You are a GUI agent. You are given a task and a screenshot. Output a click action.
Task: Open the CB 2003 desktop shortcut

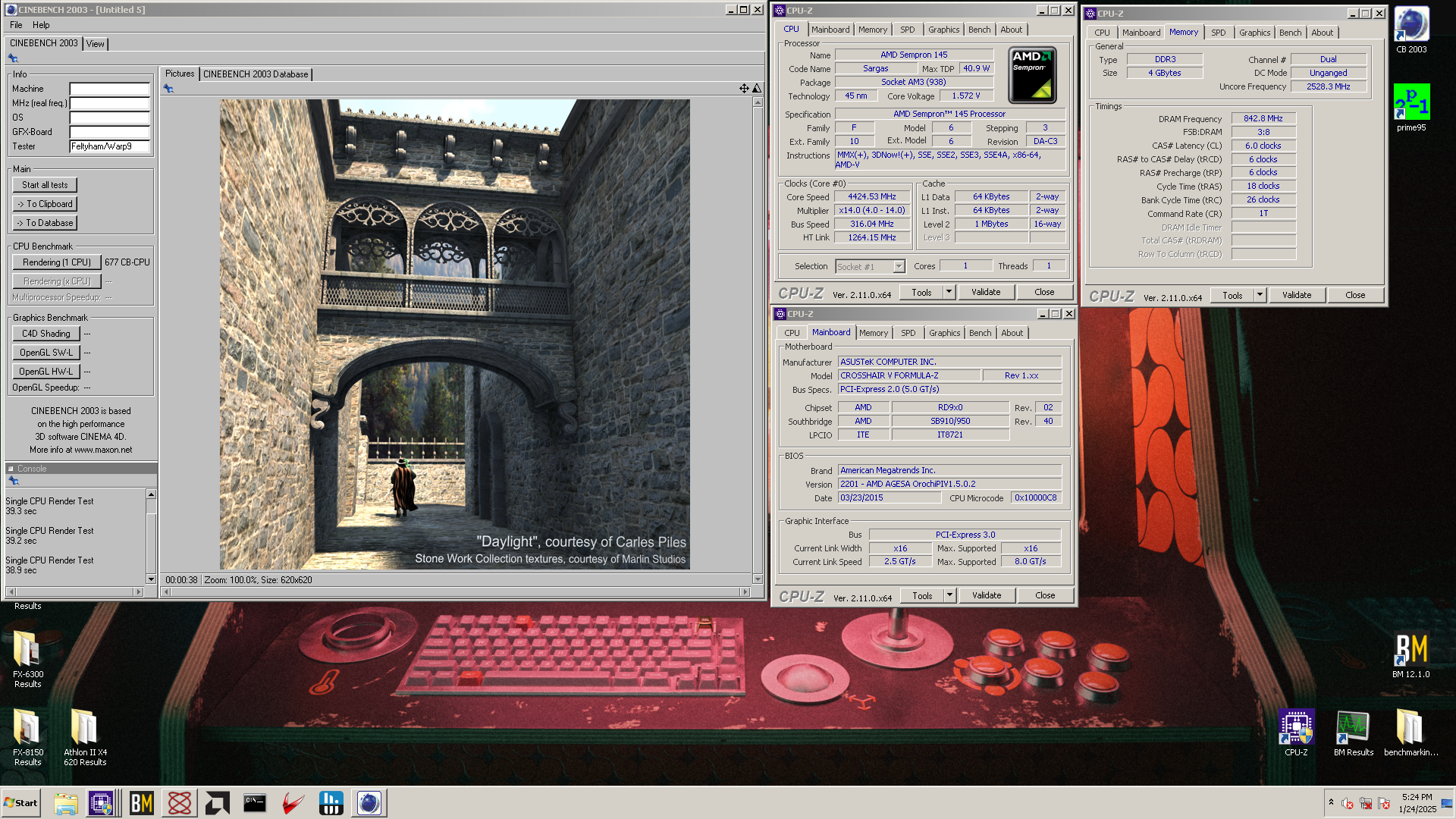[1411, 30]
